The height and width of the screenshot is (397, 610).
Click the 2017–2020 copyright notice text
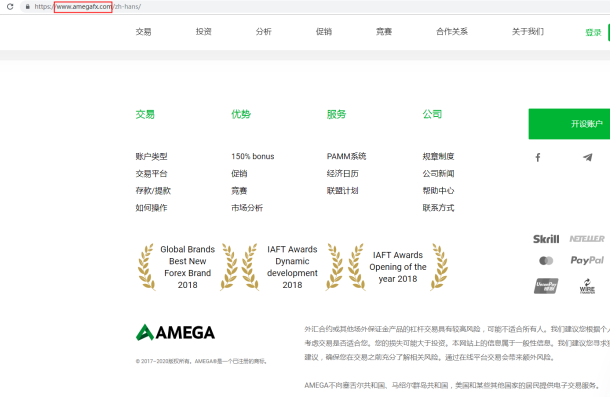(202, 361)
